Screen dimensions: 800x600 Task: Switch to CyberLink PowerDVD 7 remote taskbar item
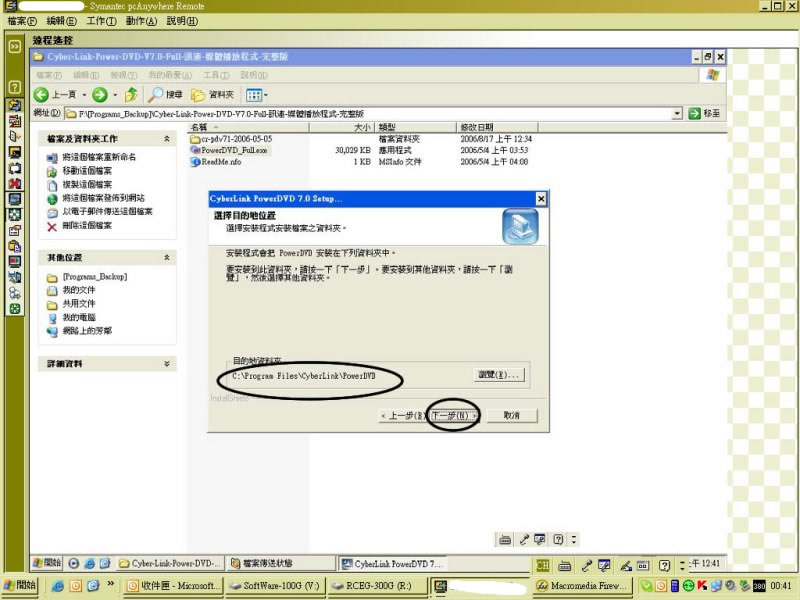(x=392, y=563)
